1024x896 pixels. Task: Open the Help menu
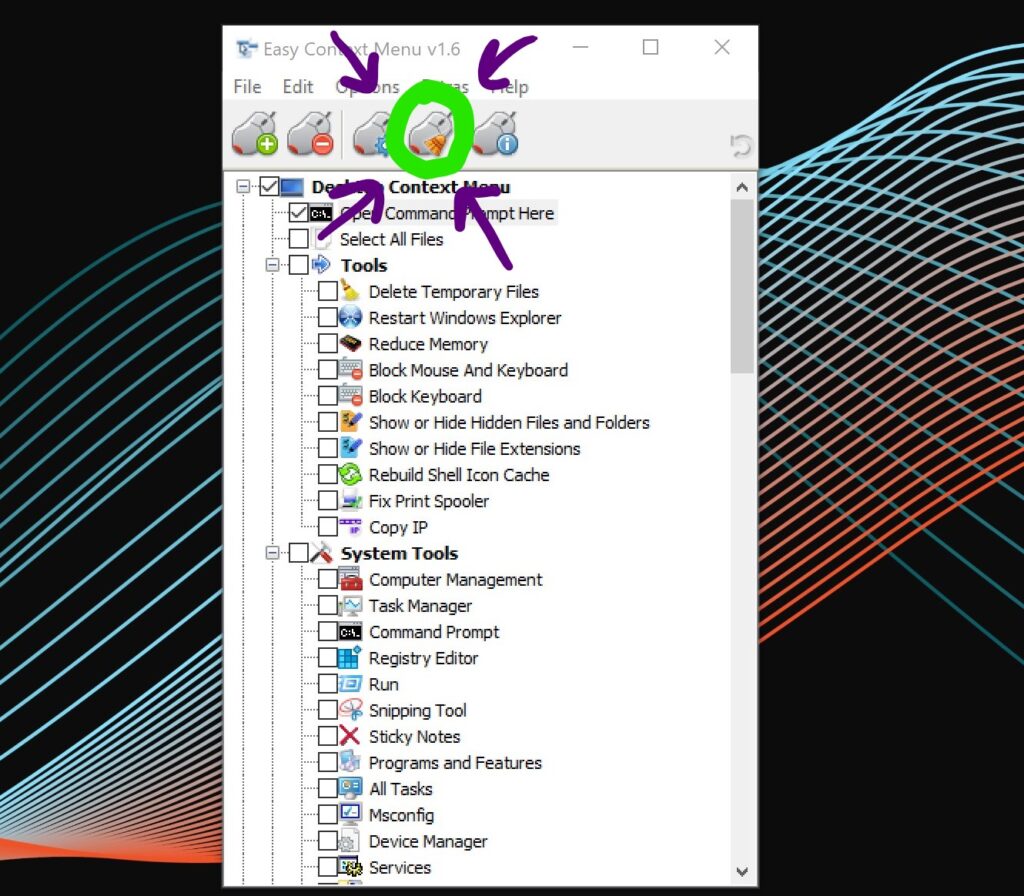coord(510,87)
